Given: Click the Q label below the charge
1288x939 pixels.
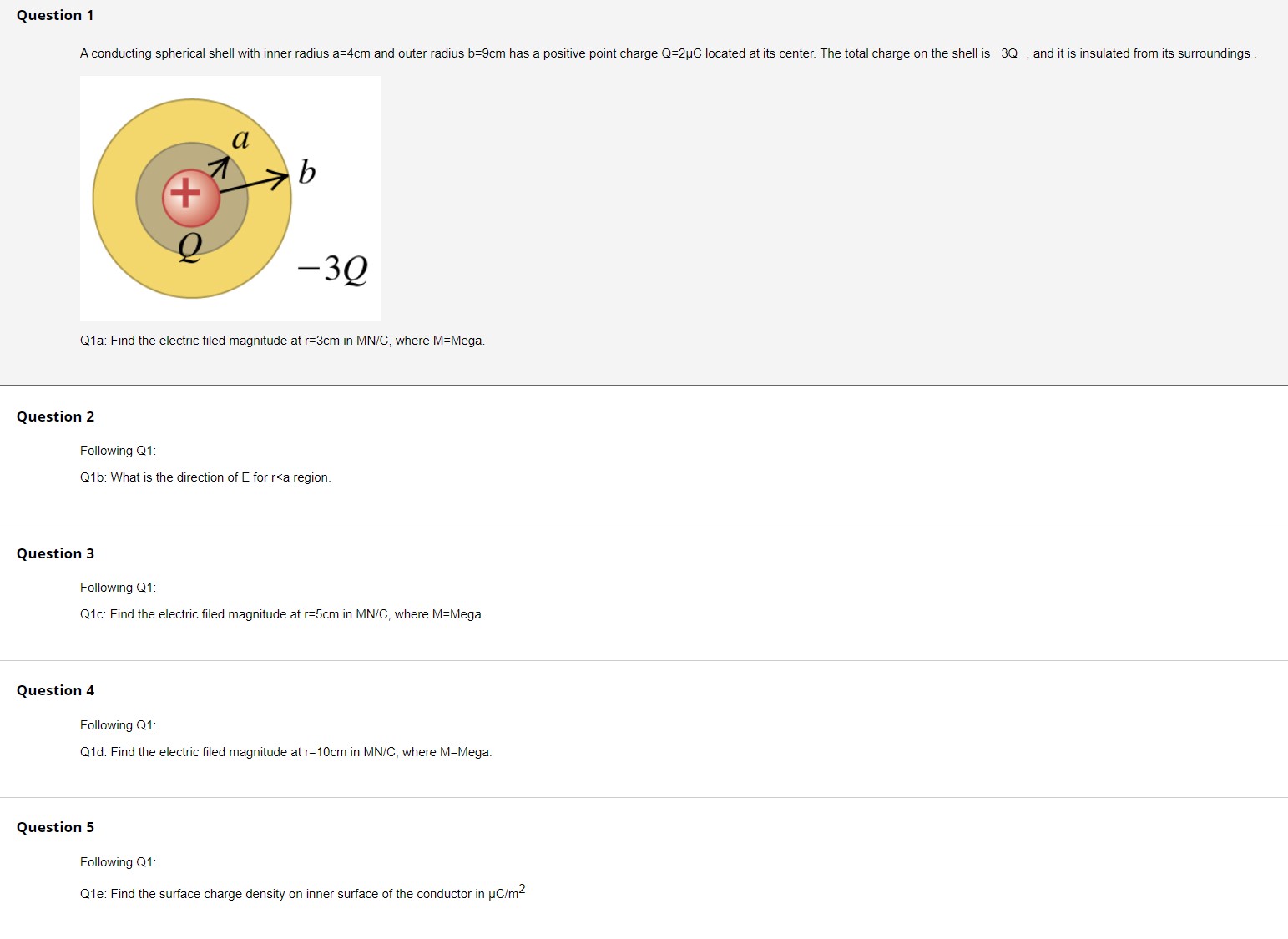Looking at the screenshot, I should point(190,247).
